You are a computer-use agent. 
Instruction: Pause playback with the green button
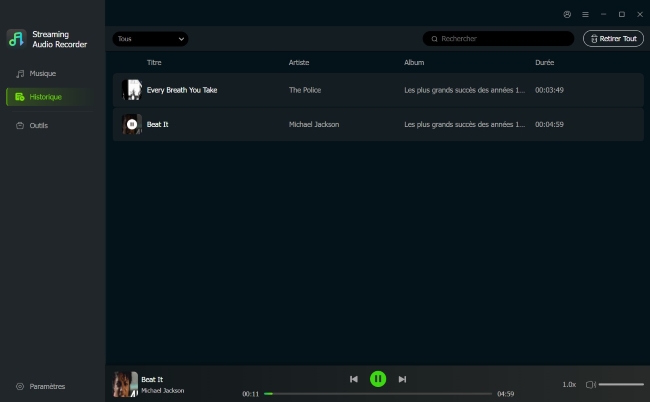click(x=378, y=379)
